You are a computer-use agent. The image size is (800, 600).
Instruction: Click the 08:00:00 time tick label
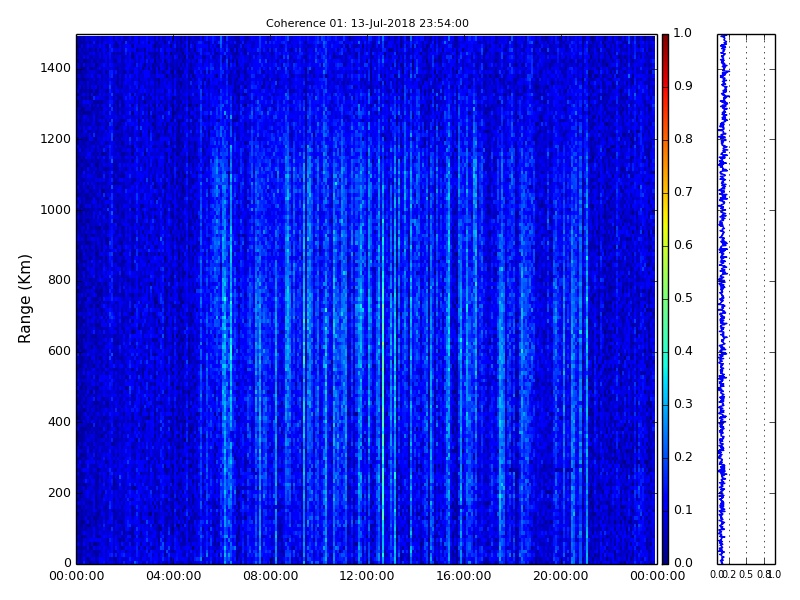(x=270, y=576)
